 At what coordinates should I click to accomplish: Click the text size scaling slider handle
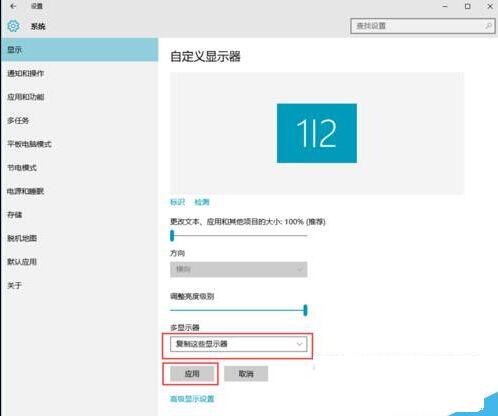[x=172, y=236]
